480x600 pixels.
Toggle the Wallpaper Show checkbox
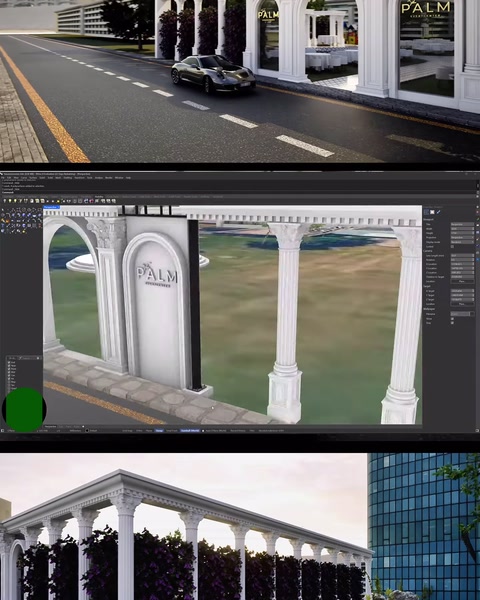(x=452, y=319)
